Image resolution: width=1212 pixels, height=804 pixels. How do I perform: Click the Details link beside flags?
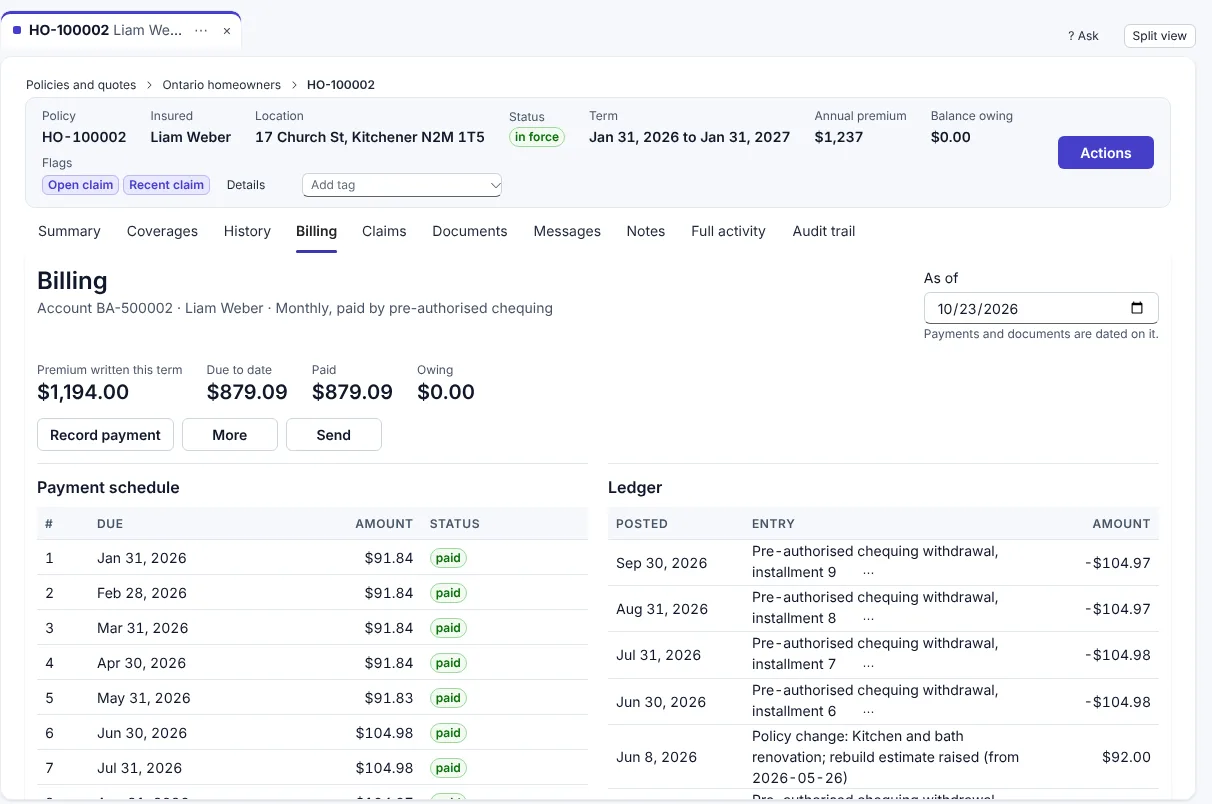pyautogui.click(x=246, y=185)
